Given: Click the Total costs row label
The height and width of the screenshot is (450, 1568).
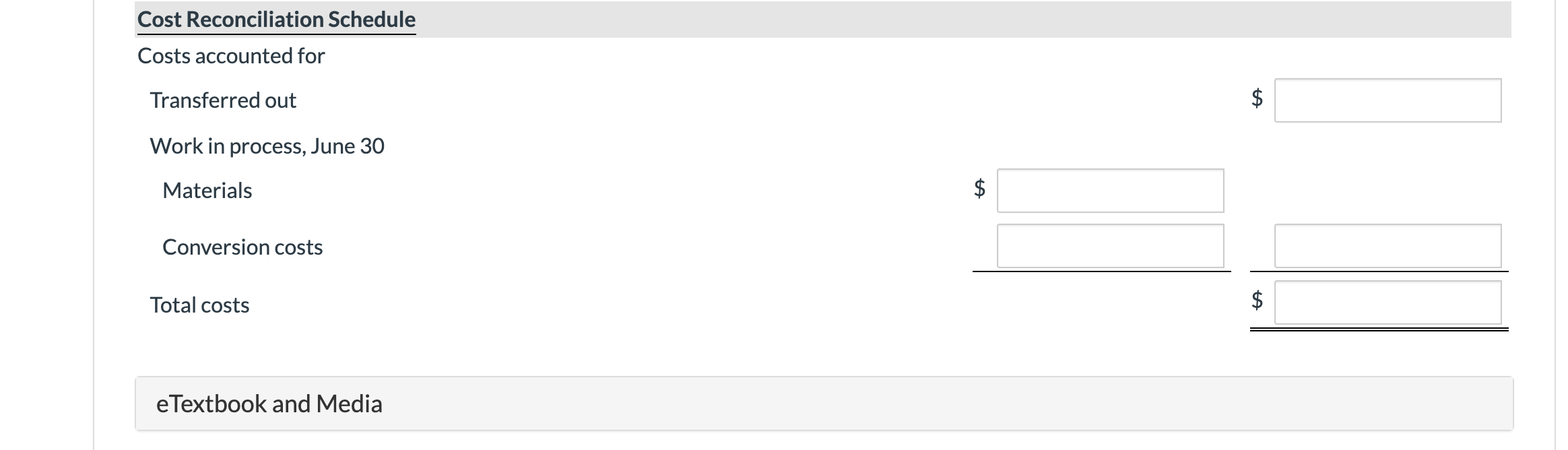Looking at the screenshot, I should [199, 304].
